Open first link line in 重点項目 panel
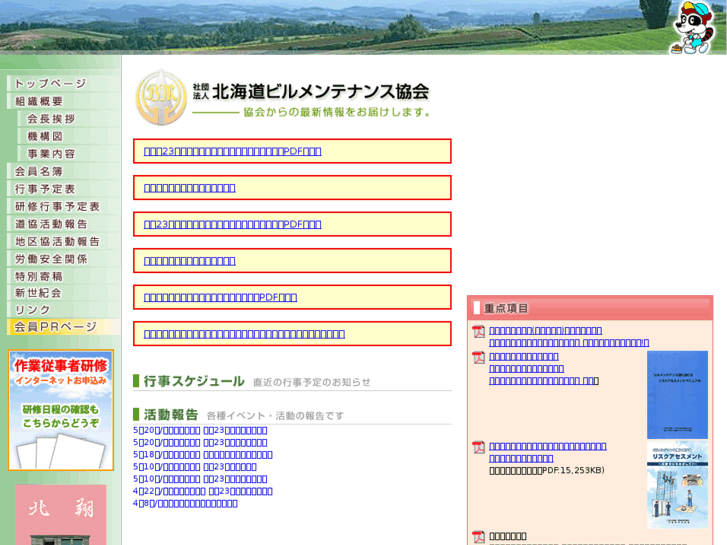Screen dimensions: 727x545 (545, 331)
